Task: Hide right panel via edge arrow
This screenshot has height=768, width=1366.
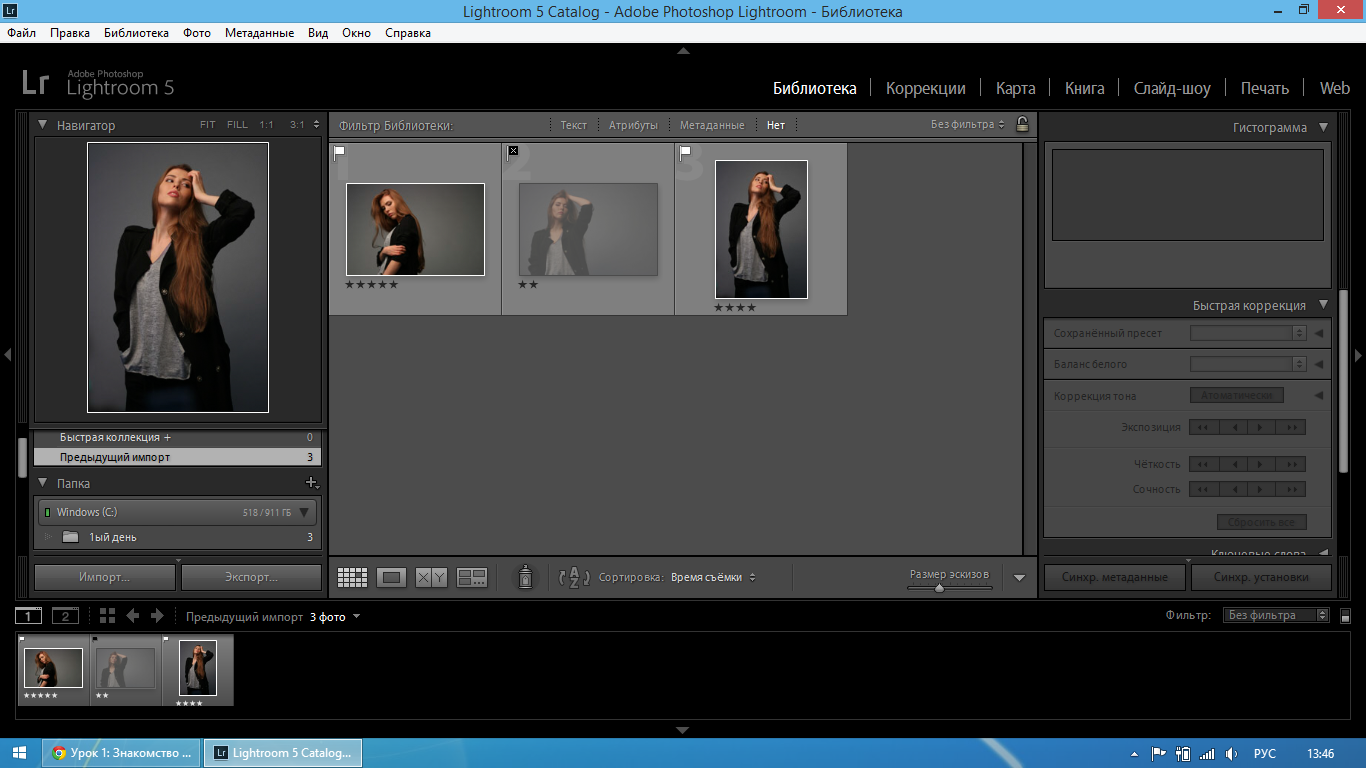Action: (x=1358, y=355)
